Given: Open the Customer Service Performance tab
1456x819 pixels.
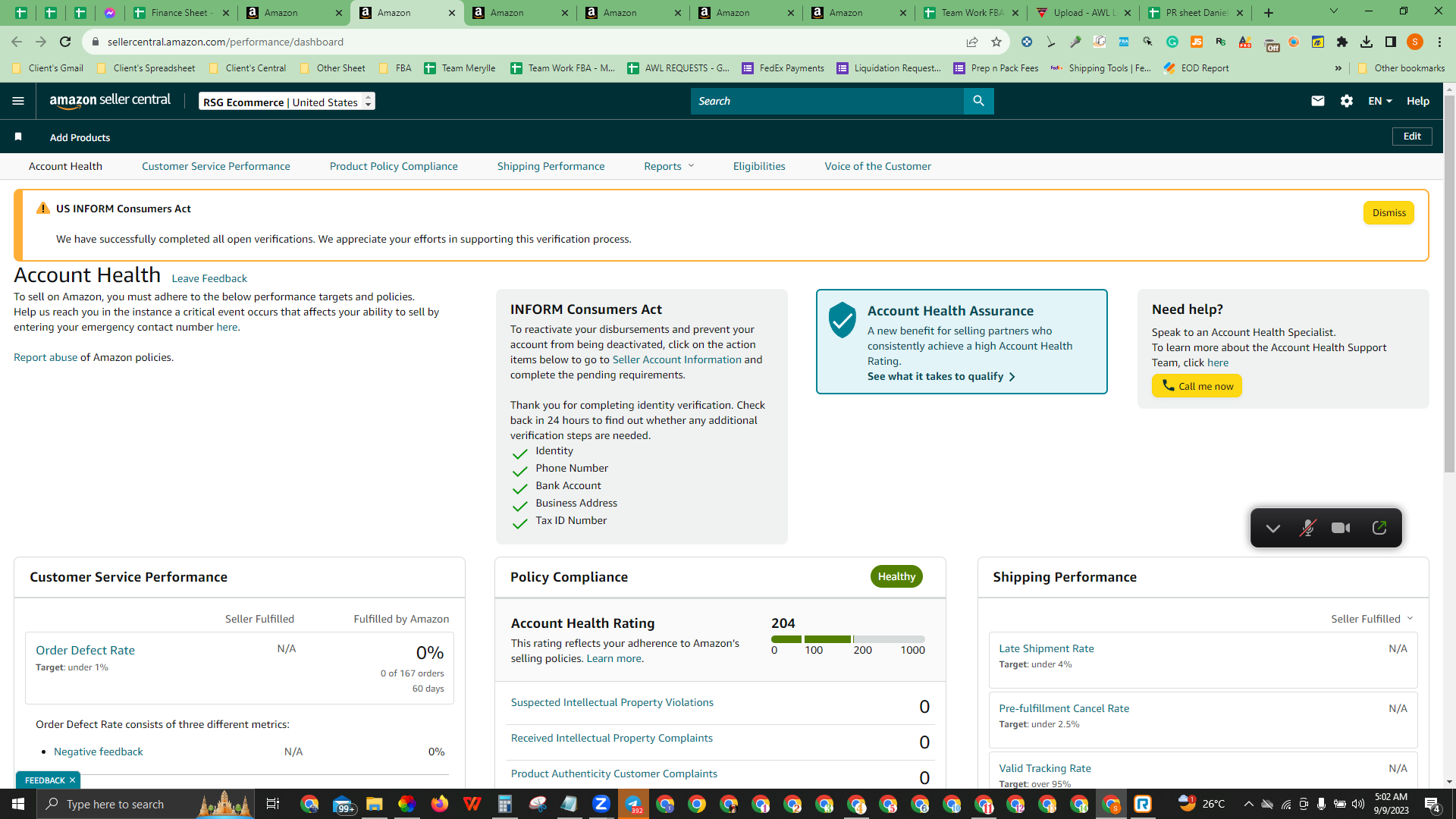Looking at the screenshot, I should pos(216,166).
